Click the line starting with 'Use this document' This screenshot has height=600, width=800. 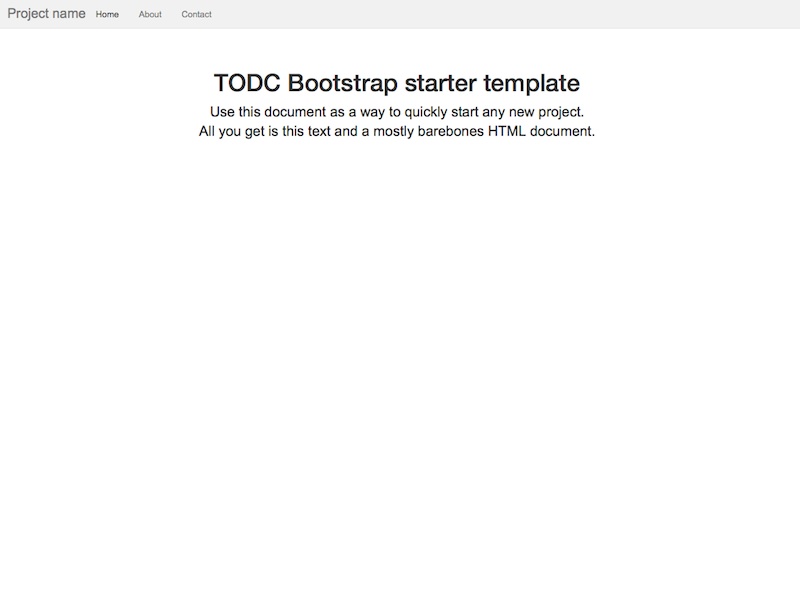[396, 112]
